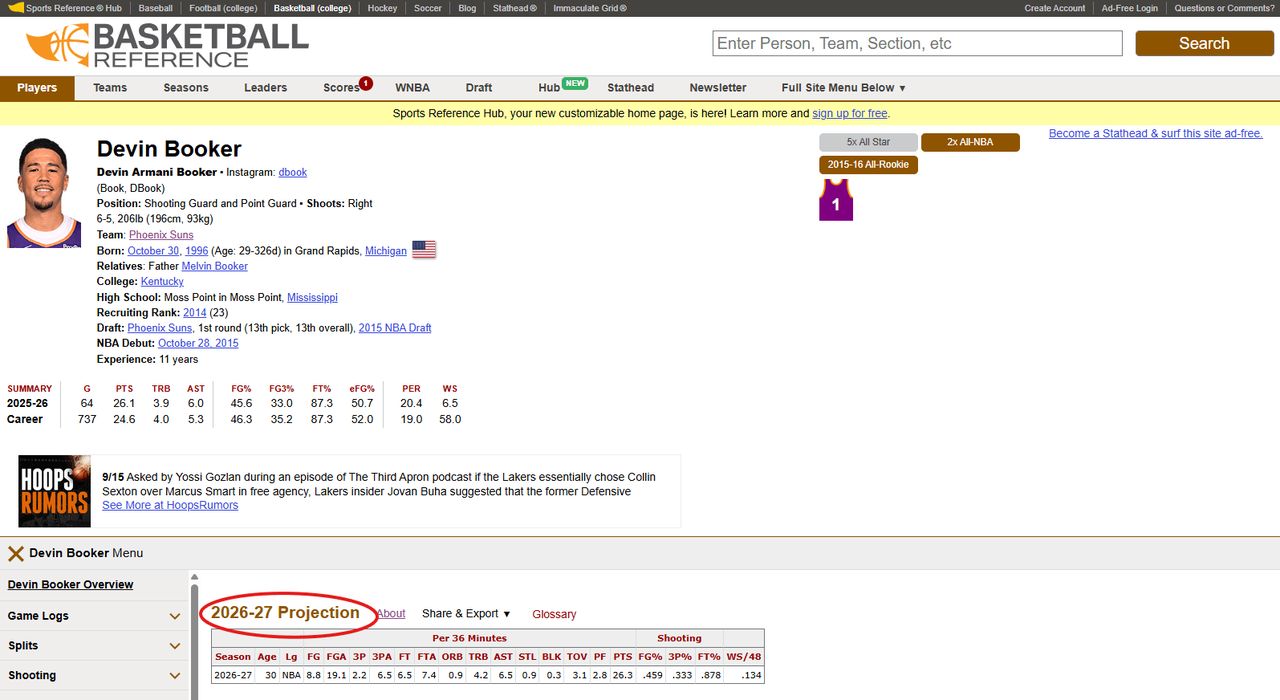The height and width of the screenshot is (700, 1280).
Task: Open the 2014 recruiting rank link
Action: click(194, 313)
